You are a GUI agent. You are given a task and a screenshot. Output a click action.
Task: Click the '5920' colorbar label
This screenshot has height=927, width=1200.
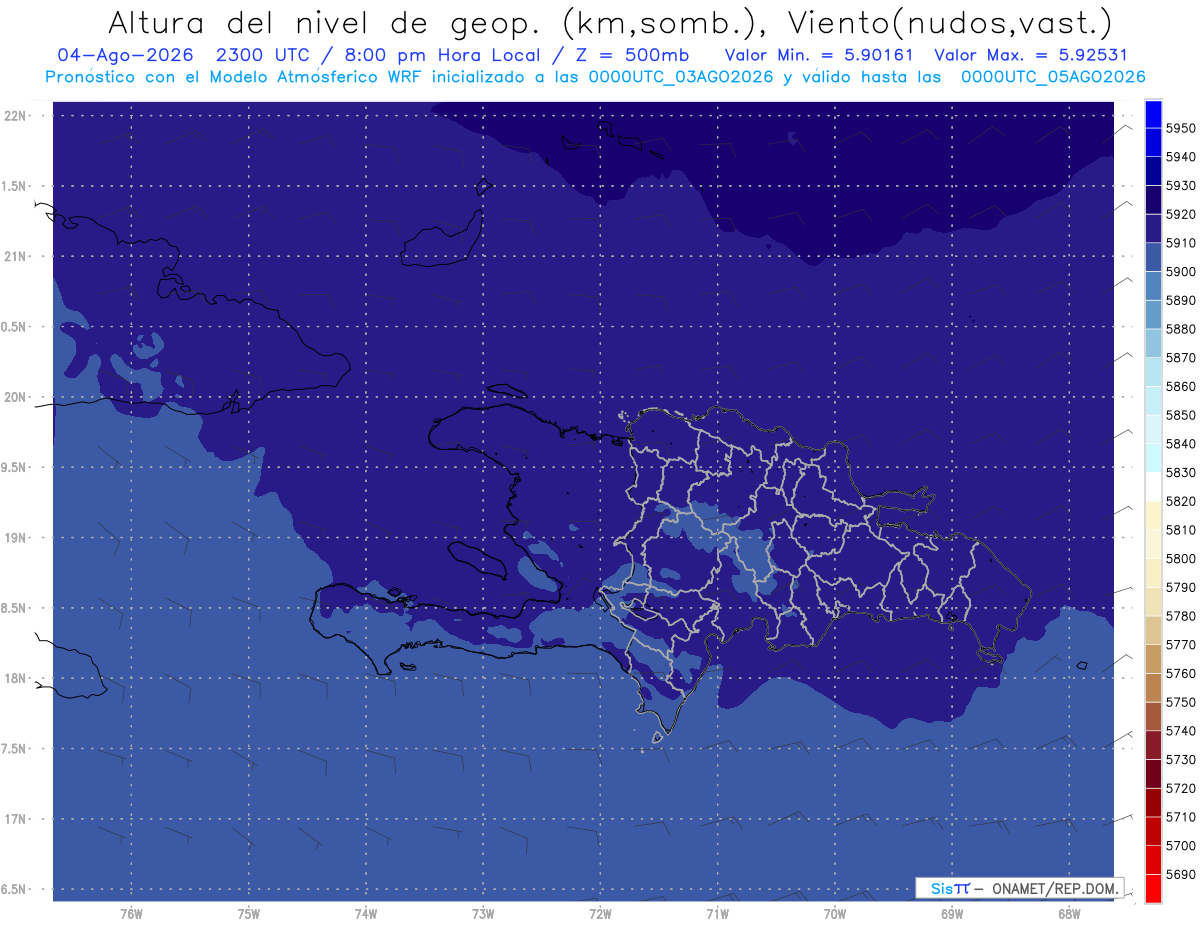[1181, 214]
